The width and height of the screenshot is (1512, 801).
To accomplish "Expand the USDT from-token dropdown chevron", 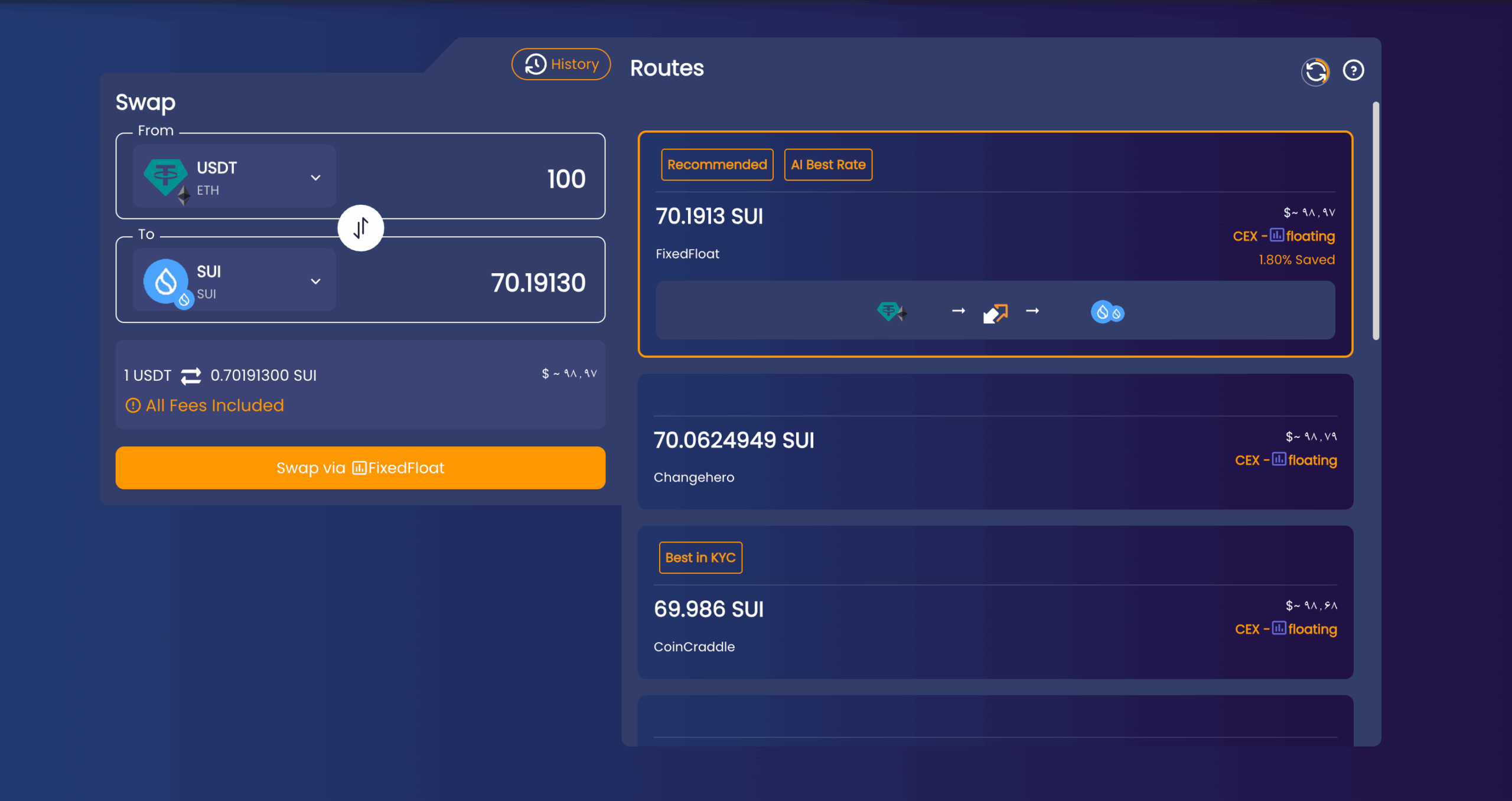I will [315, 178].
